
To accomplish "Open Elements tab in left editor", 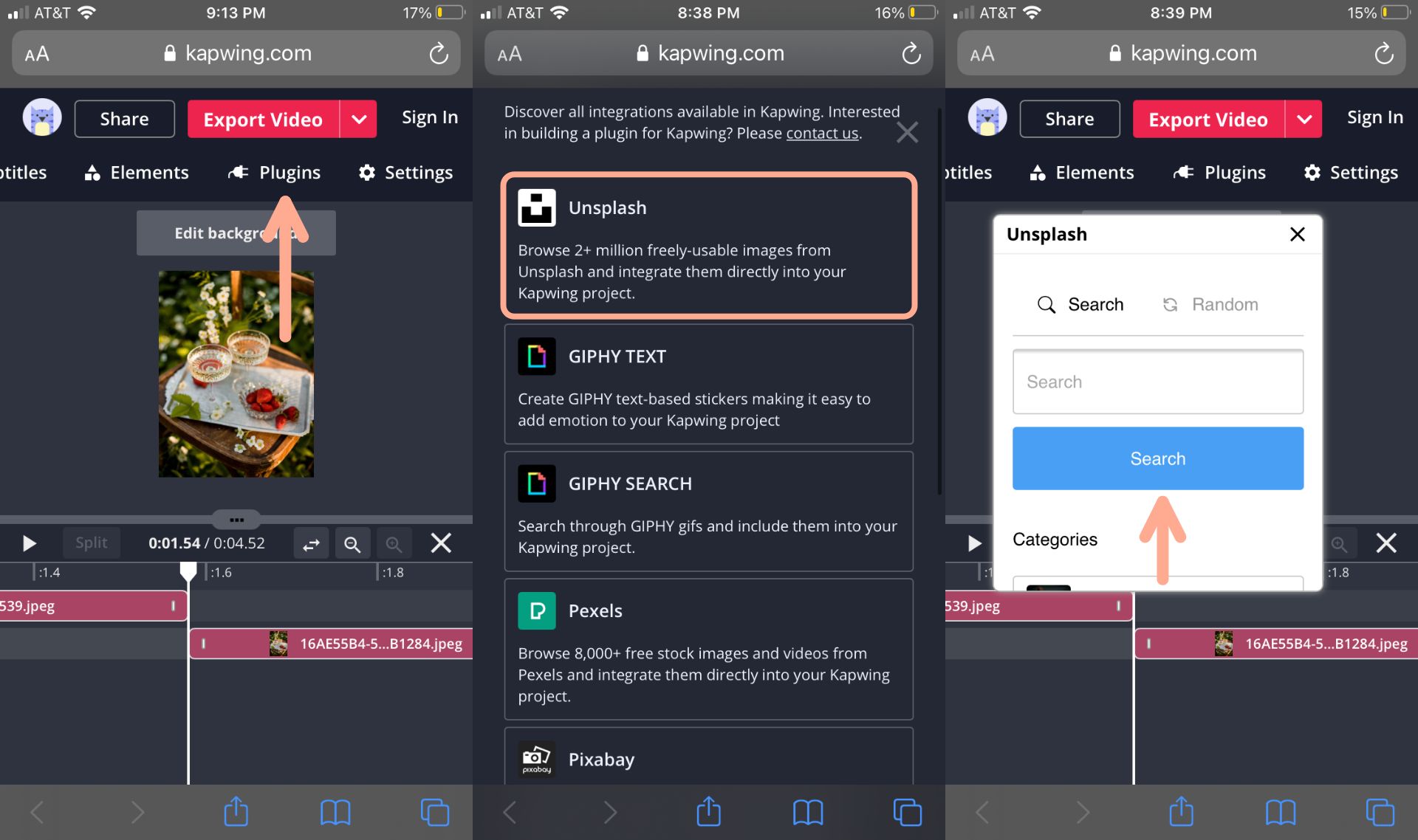I will click(x=137, y=173).
